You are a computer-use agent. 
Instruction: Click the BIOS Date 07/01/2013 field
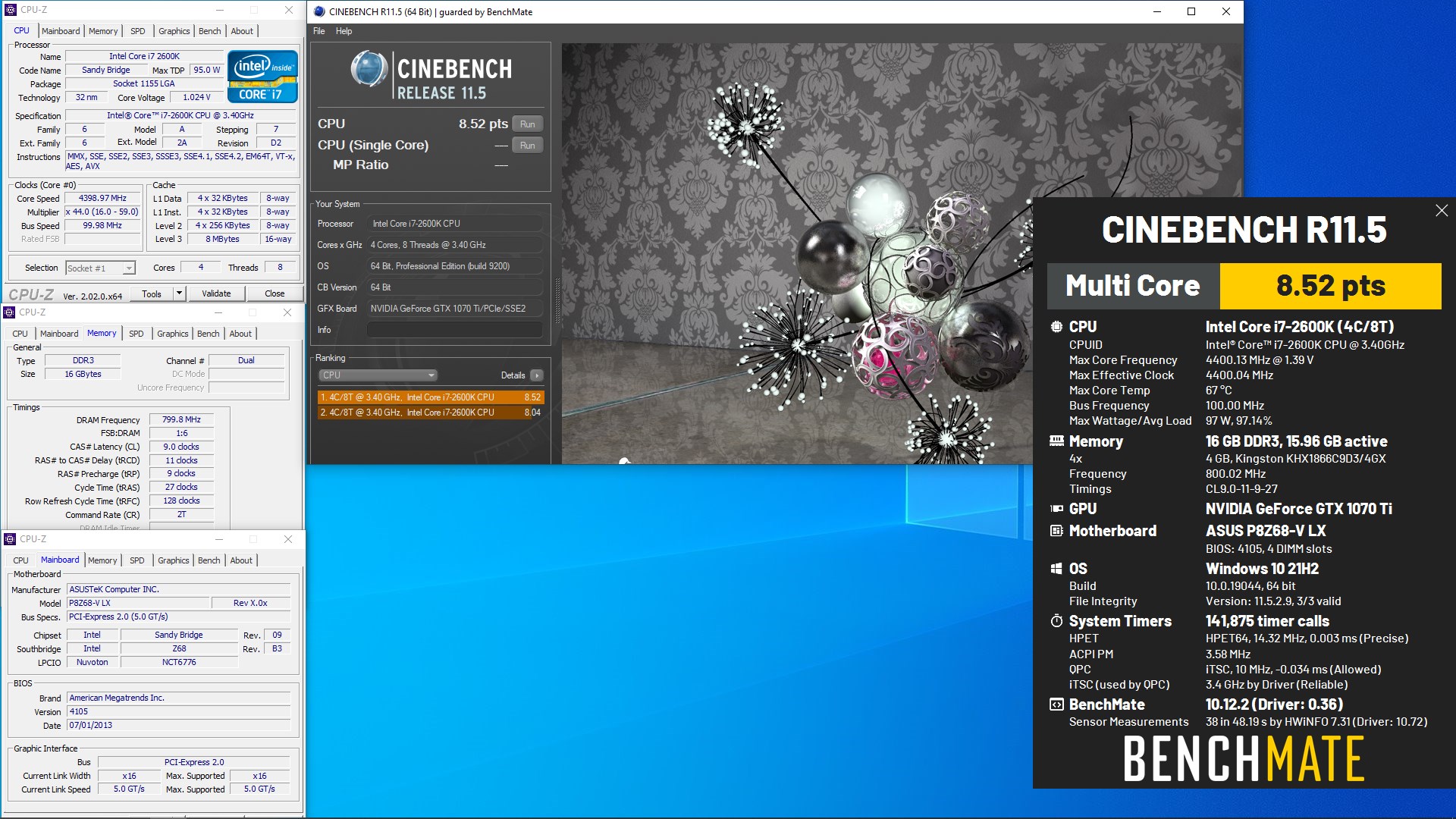pos(178,726)
